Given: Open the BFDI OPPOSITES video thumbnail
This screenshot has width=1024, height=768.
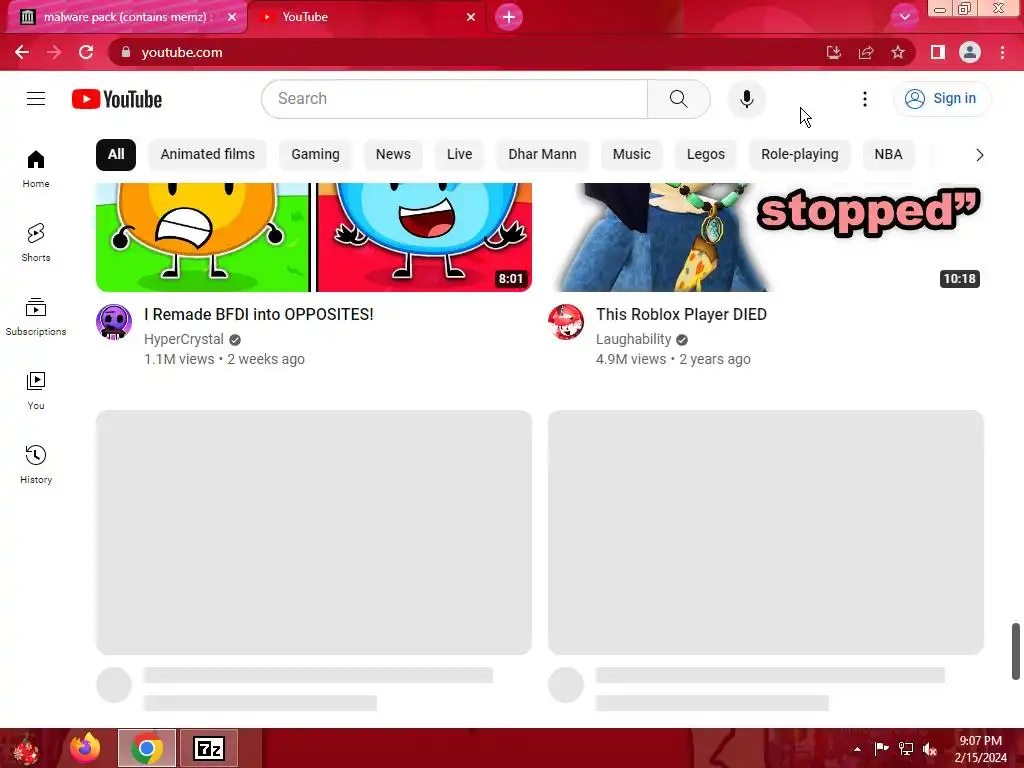Looking at the screenshot, I should point(313,237).
